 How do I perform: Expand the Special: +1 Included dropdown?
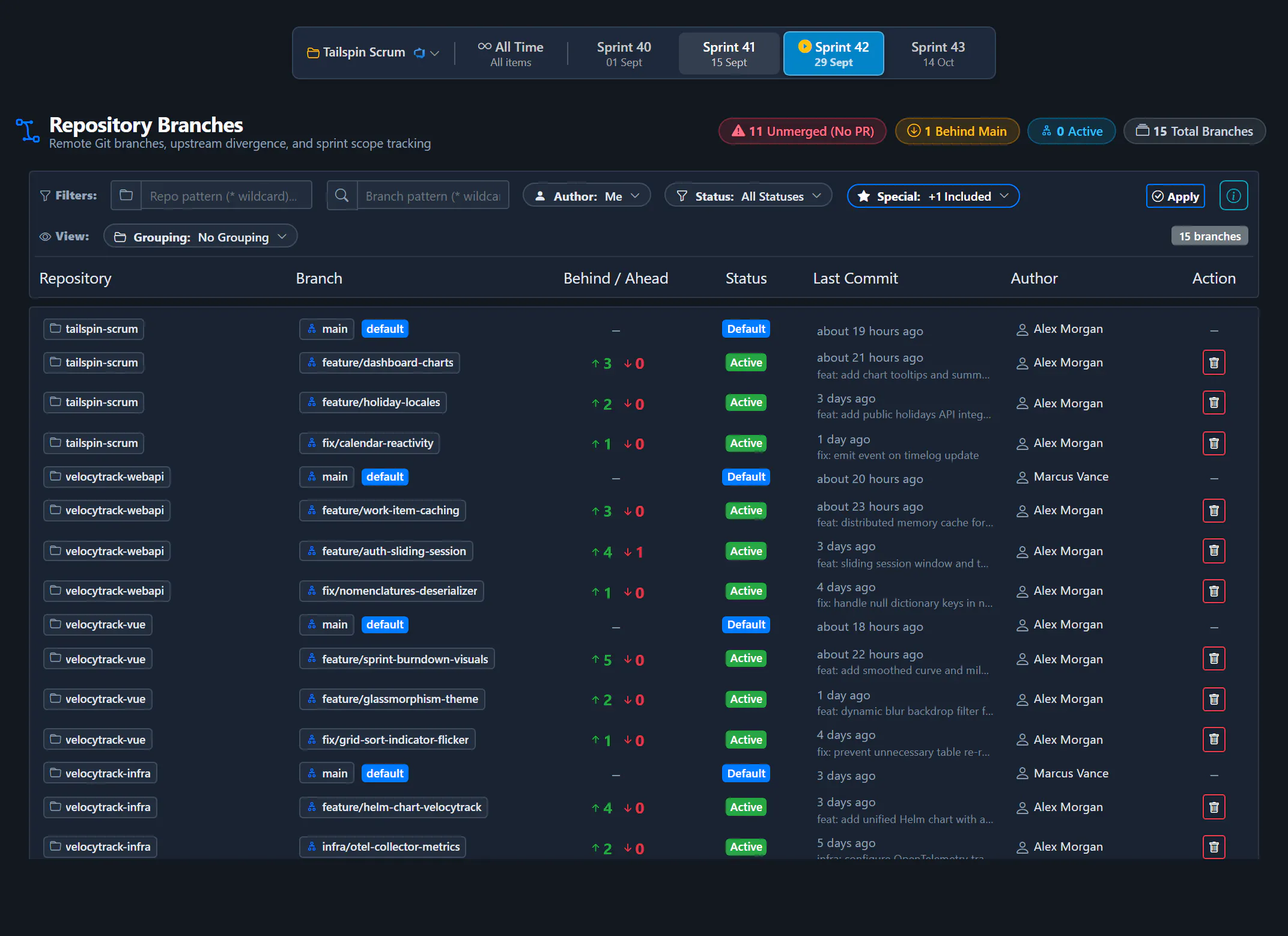coord(933,196)
